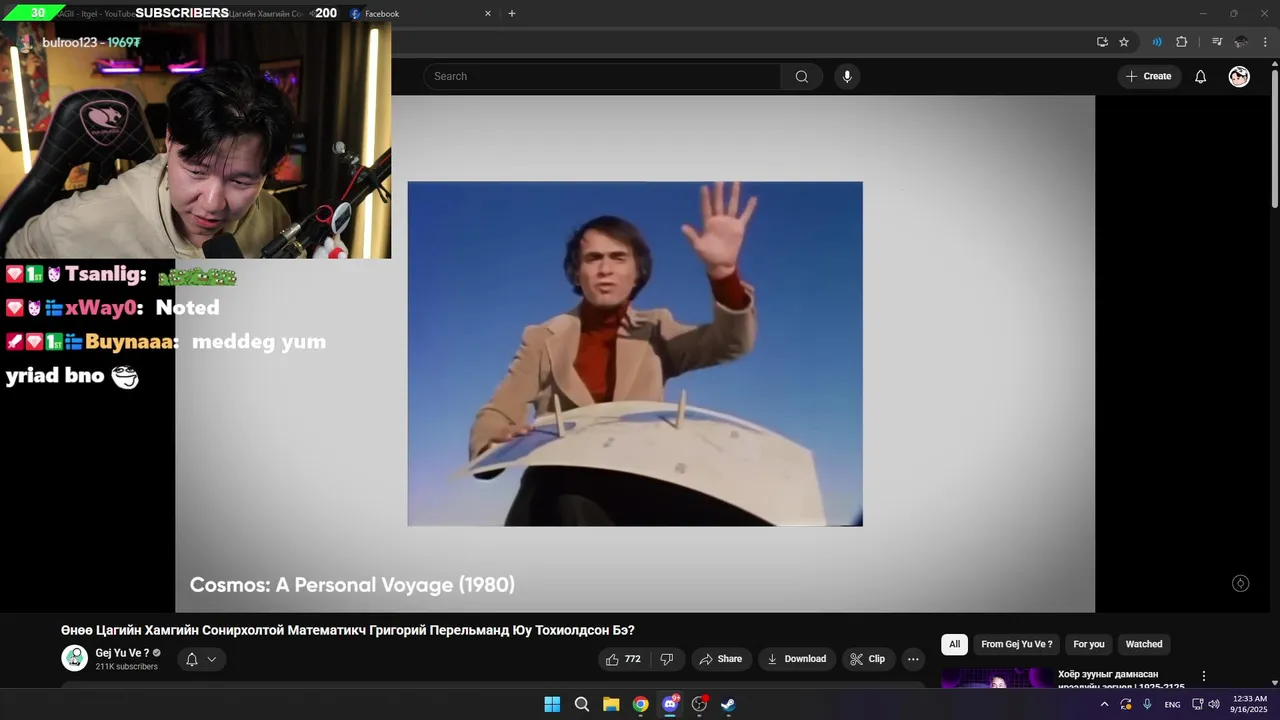Select the Watched chip
This screenshot has width=1280, height=720.
pyautogui.click(x=1144, y=644)
